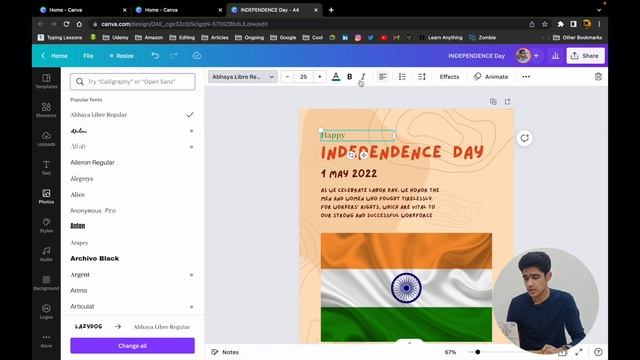640x360 pixels.
Task: Open the File menu
Action: pyautogui.click(x=88, y=56)
